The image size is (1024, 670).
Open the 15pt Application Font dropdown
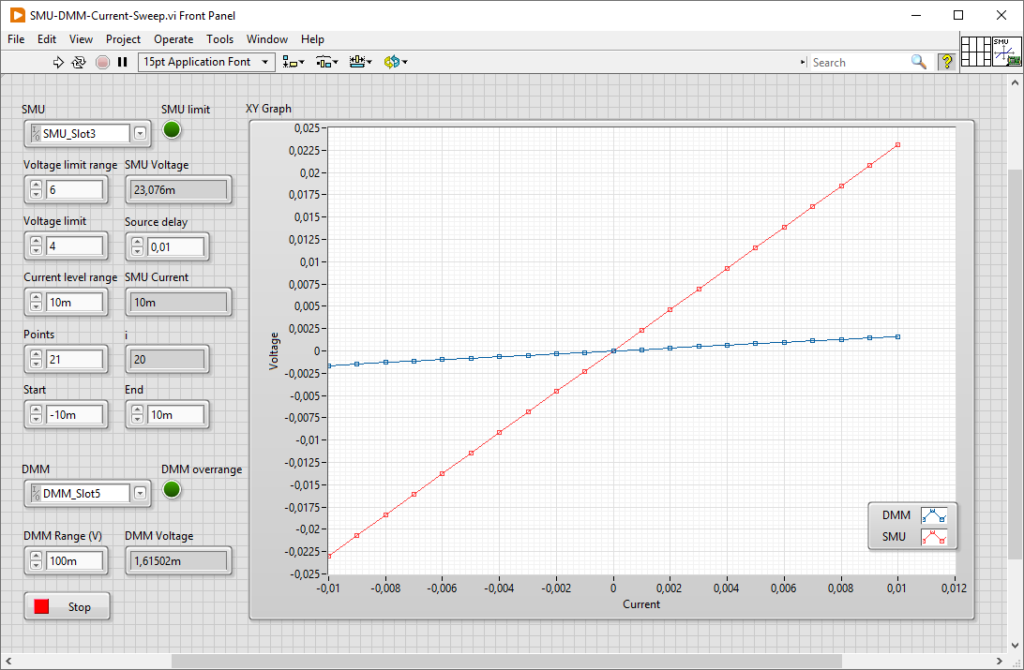click(206, 62)
